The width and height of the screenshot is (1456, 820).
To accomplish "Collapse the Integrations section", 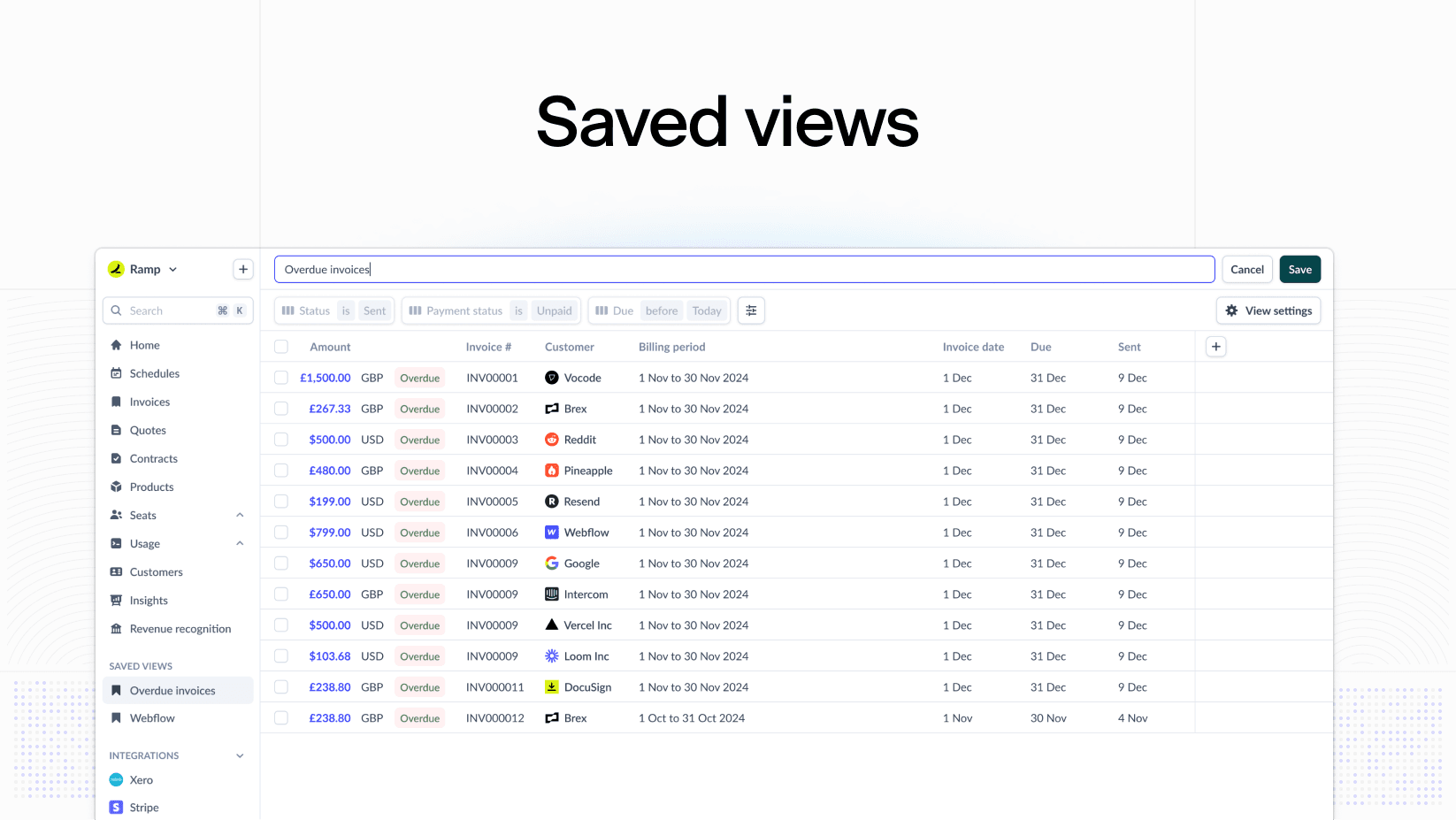I will pos(240,755).
